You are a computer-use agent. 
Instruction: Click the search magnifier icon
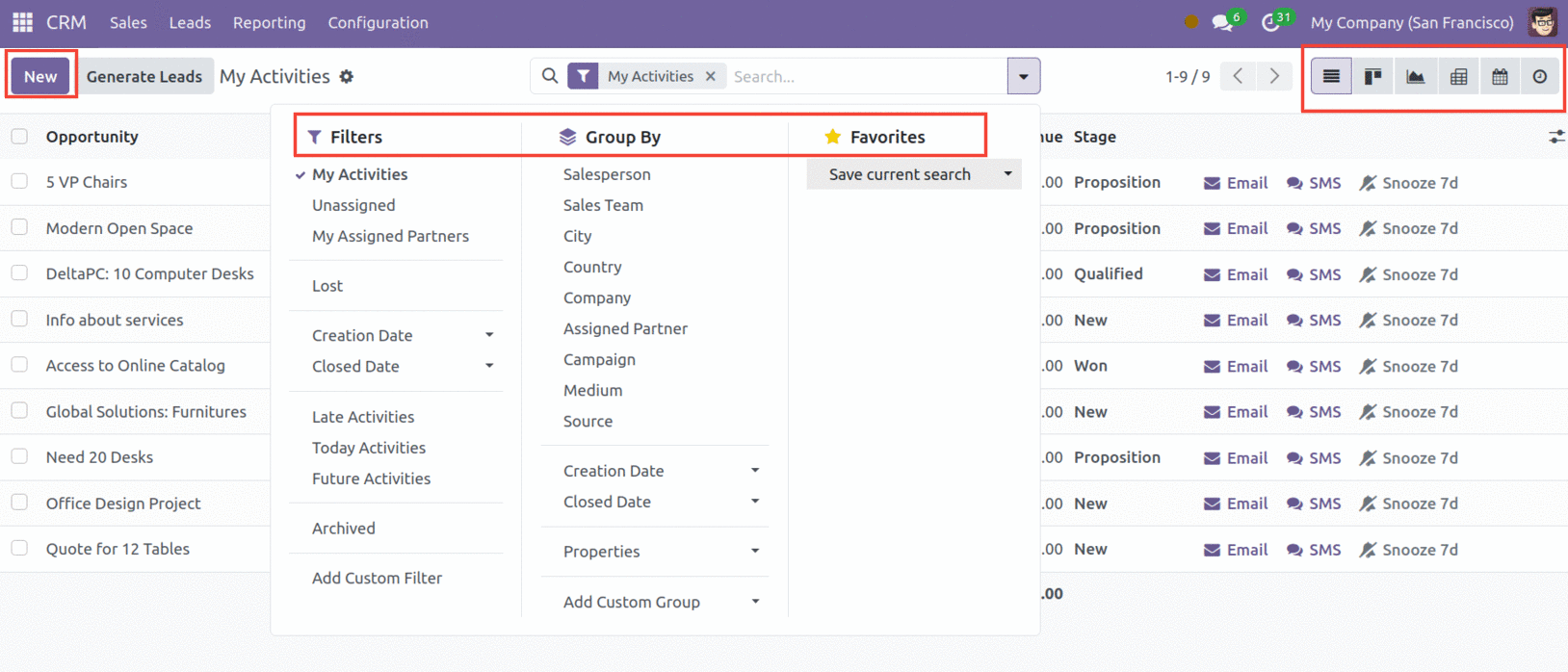(x=550, y=76)
